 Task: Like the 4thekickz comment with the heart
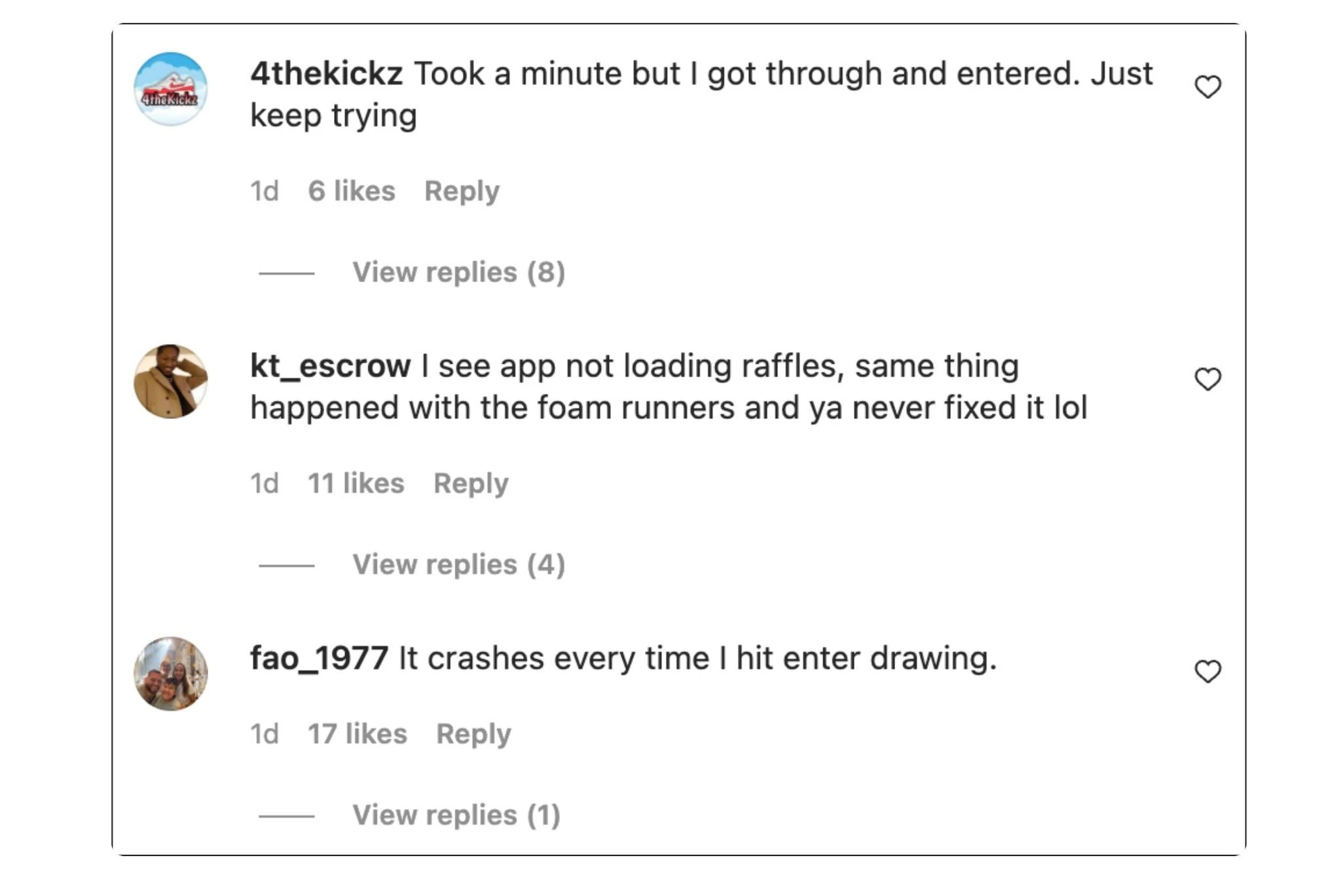coord(1207,87)
